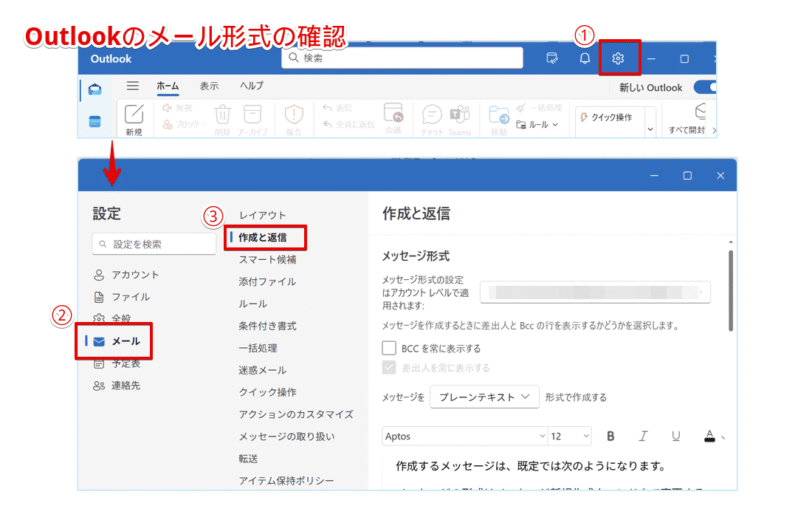Switch to the ホーム tab
Screen dimensions: 812x517
click(x=168, y=86)
